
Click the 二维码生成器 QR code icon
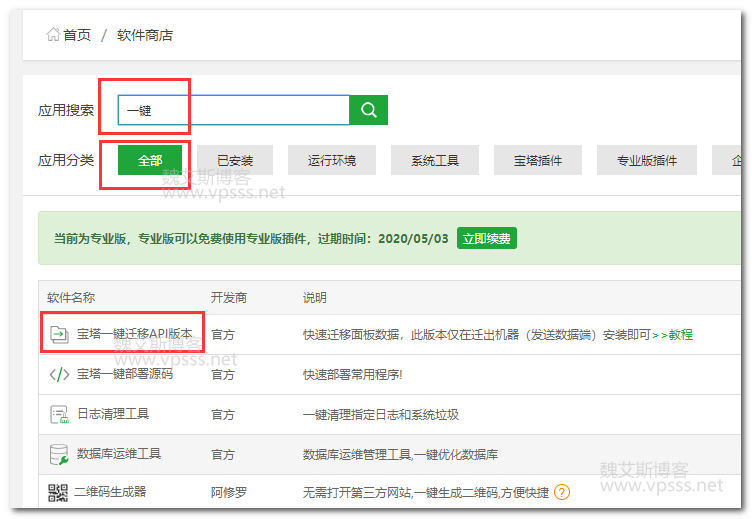(57, 492)
